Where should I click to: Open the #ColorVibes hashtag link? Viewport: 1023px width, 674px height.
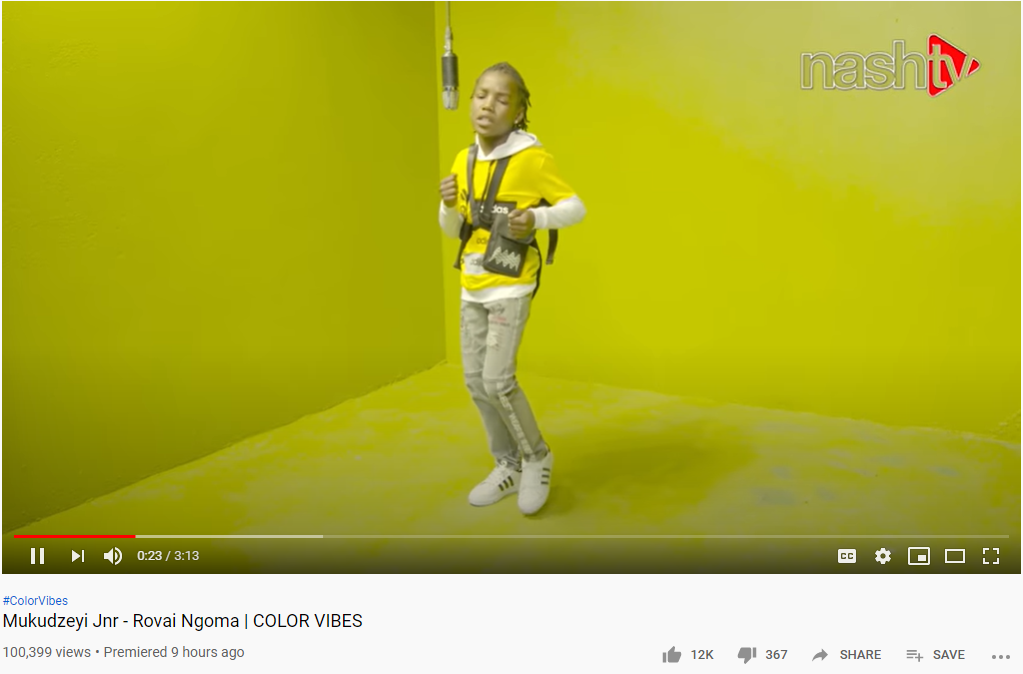tap(35, 600)
